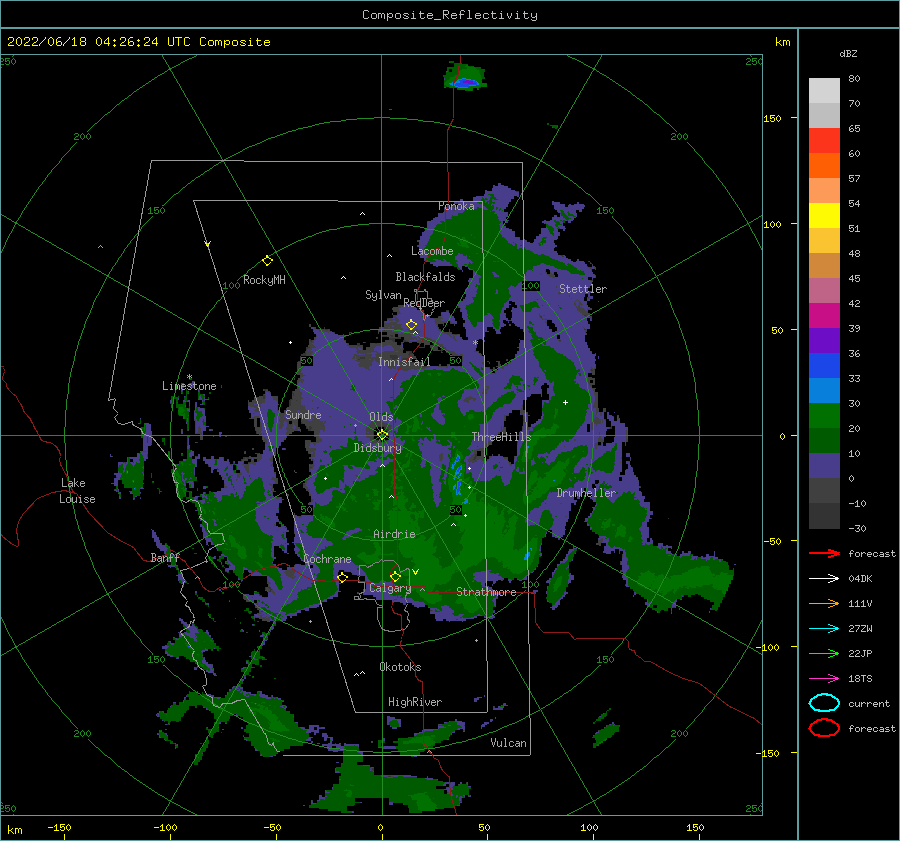Image resolution: width=900 pixels, height=841 pixels.
Task: Click the Lake Louise label
Action: coord(77,491)
